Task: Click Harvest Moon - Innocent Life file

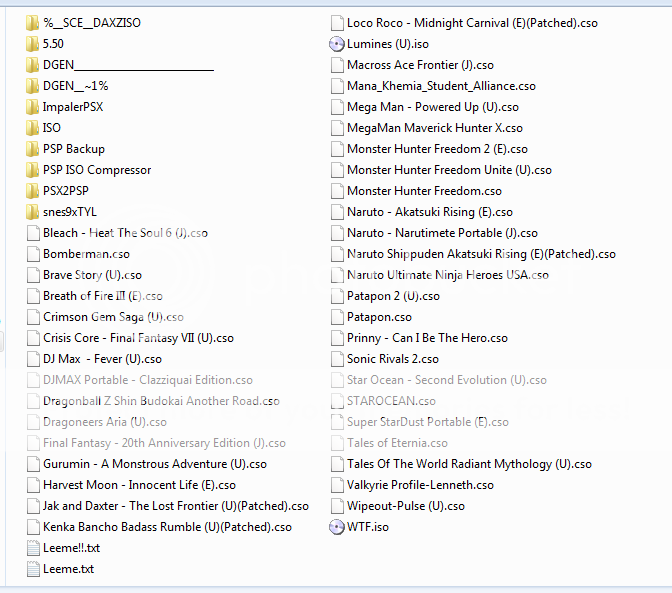Action: [x=139, y=485]
